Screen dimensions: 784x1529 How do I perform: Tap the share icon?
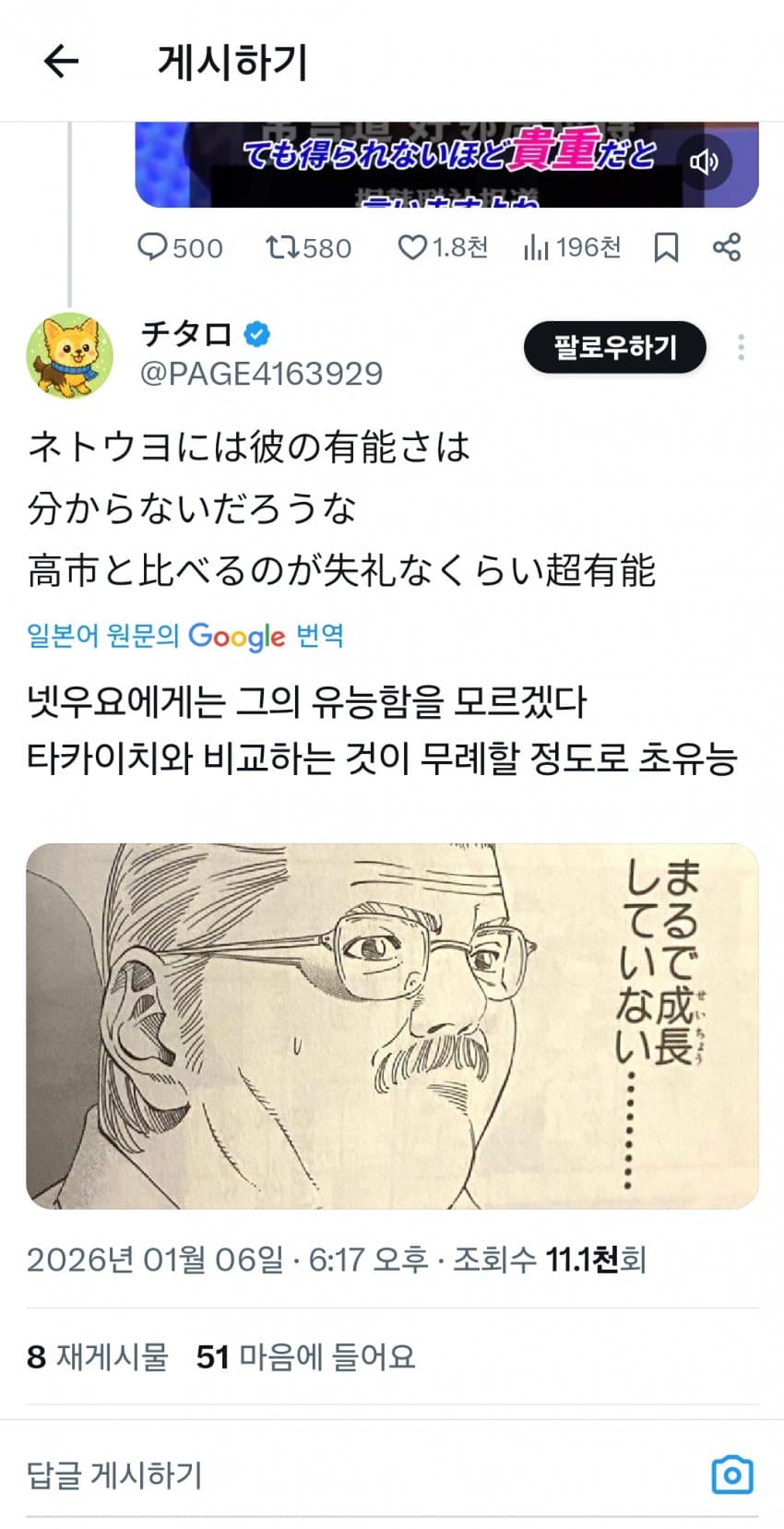point(727,247)
